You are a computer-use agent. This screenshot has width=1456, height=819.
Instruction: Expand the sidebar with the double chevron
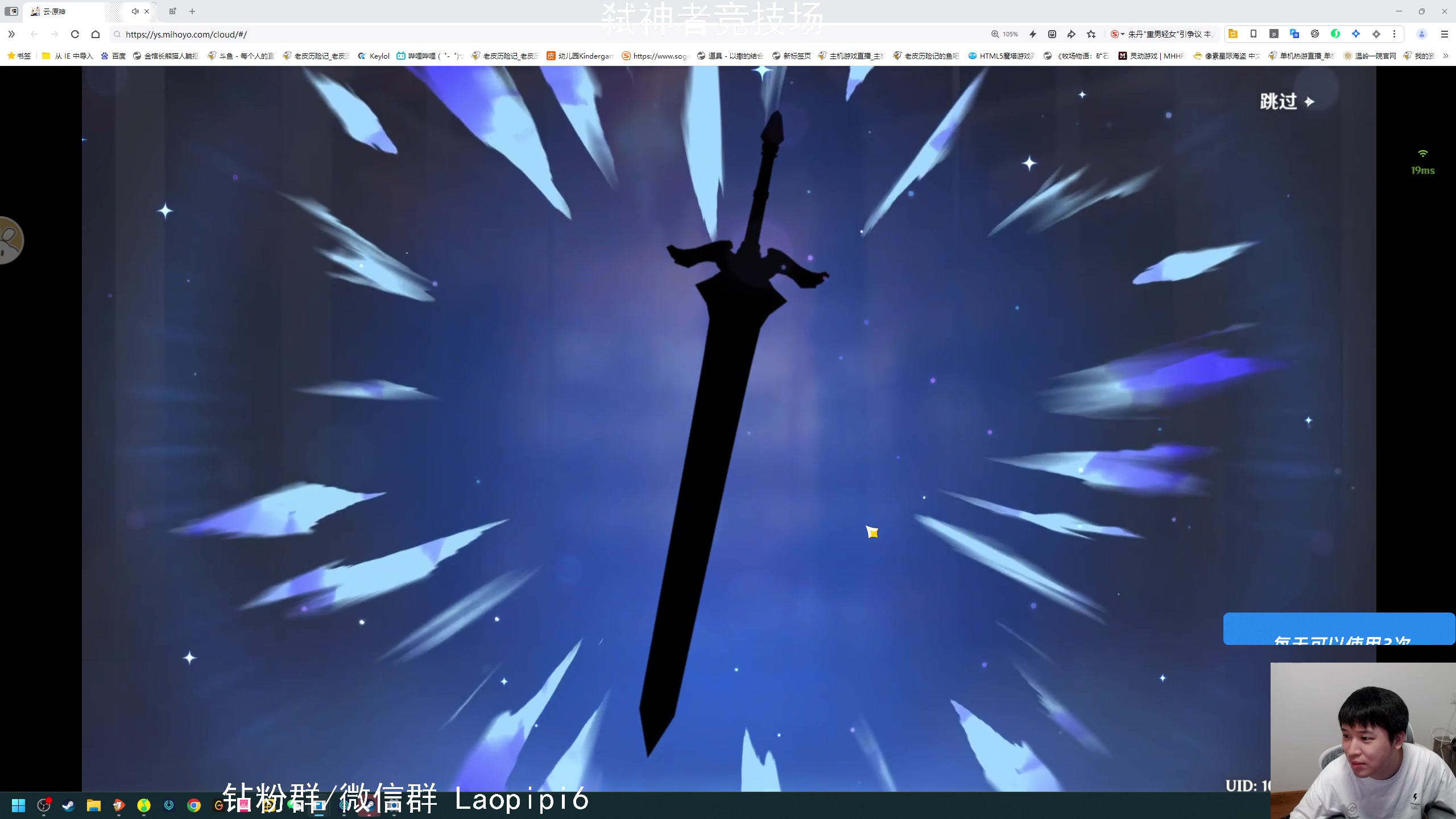(x=11, y=34)
